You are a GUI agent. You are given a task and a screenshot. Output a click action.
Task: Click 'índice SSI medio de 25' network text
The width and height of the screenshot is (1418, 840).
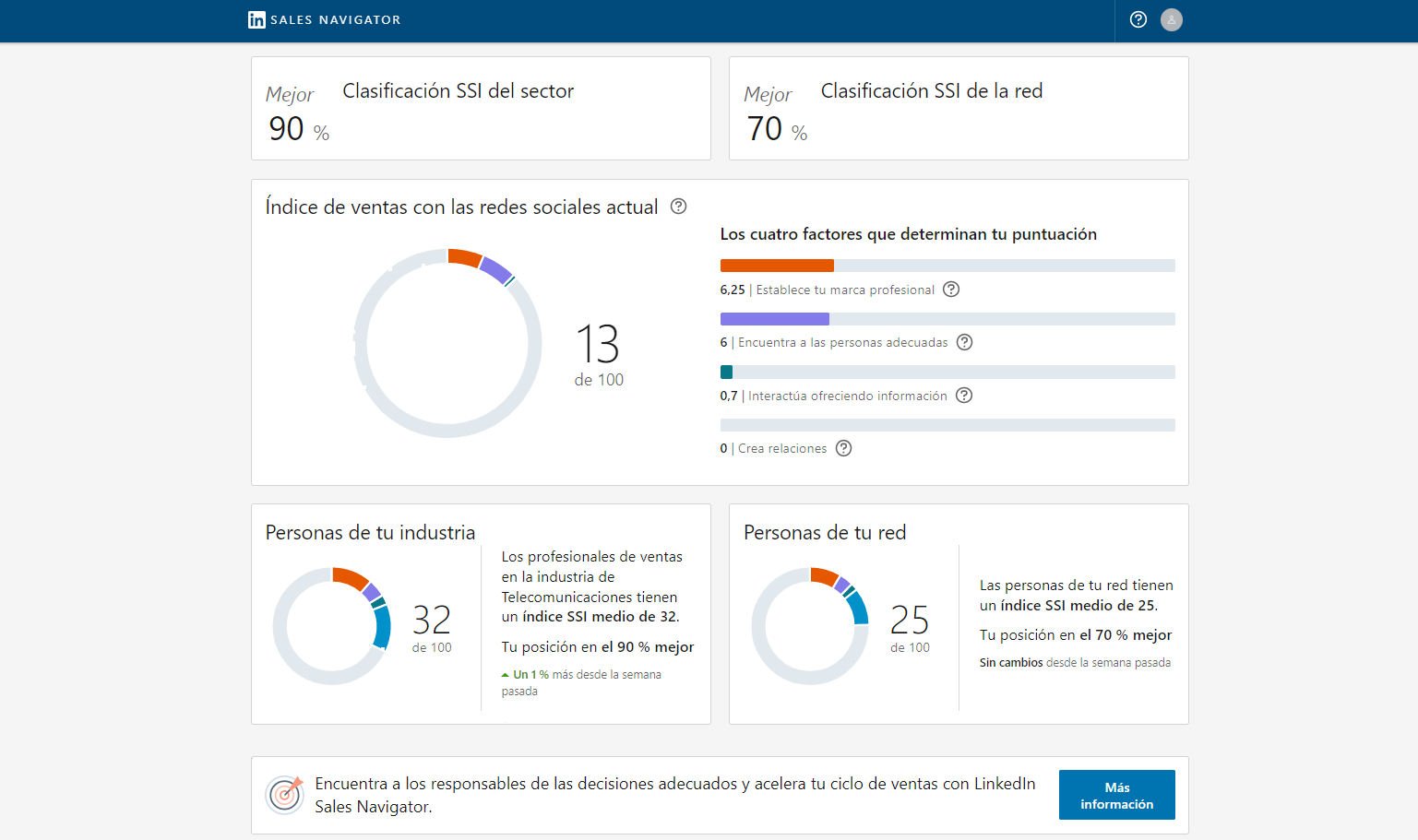[1078, 606]
